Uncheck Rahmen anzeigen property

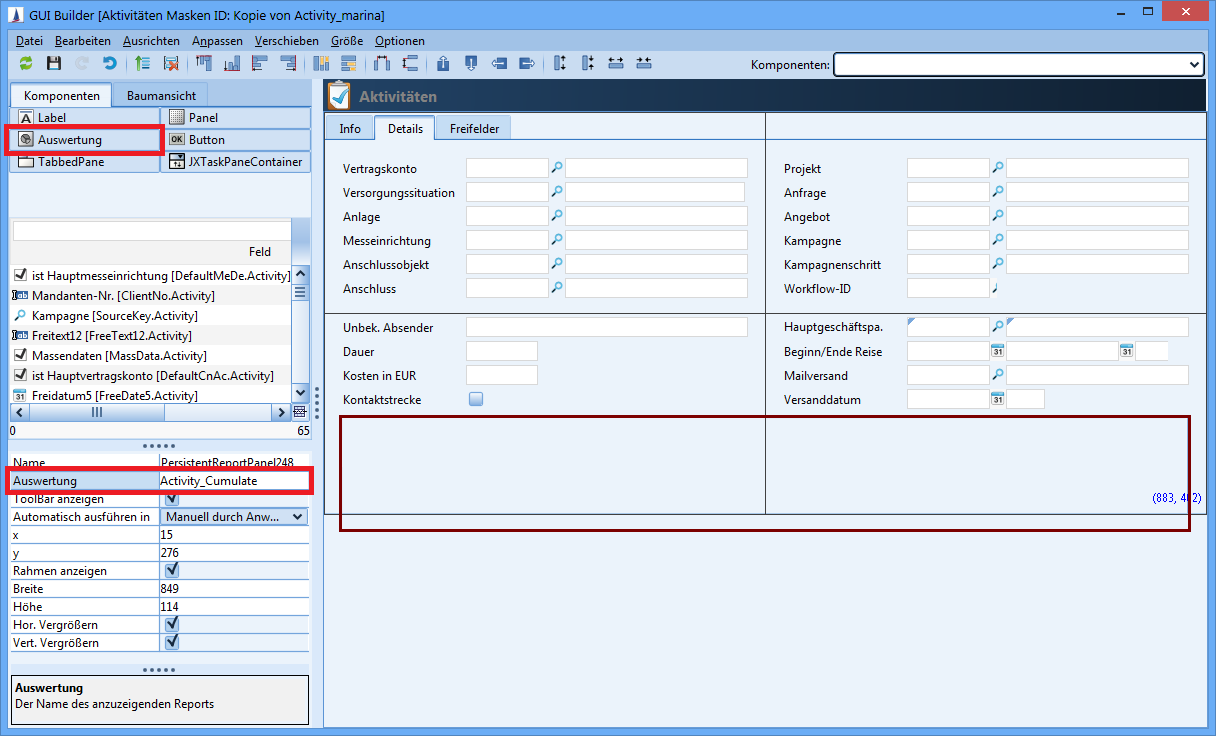point(172,570)
